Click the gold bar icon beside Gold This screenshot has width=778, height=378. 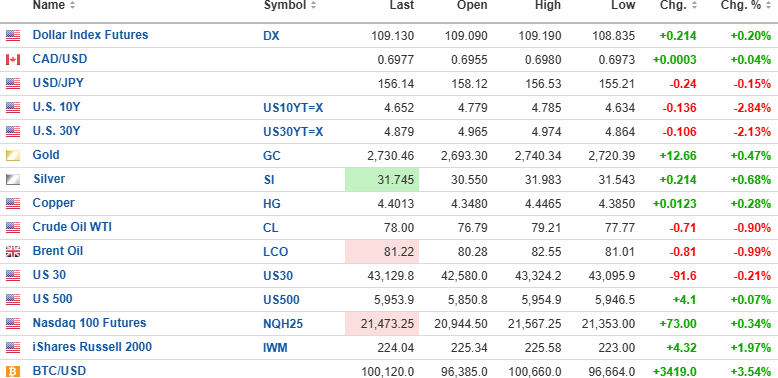13,155
